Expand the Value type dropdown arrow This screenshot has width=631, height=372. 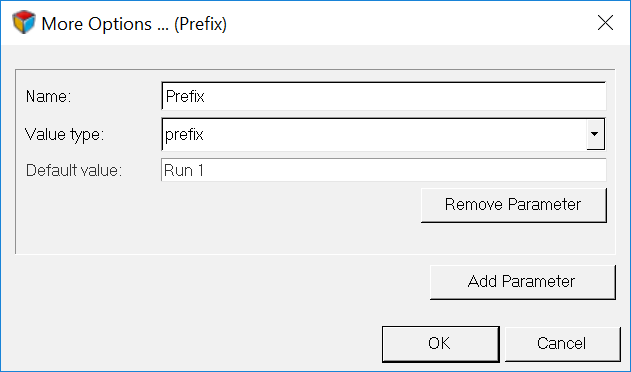click(595, 134)
